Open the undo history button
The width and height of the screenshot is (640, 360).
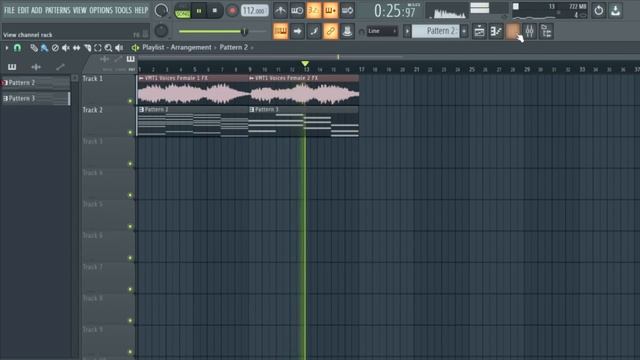598,11
